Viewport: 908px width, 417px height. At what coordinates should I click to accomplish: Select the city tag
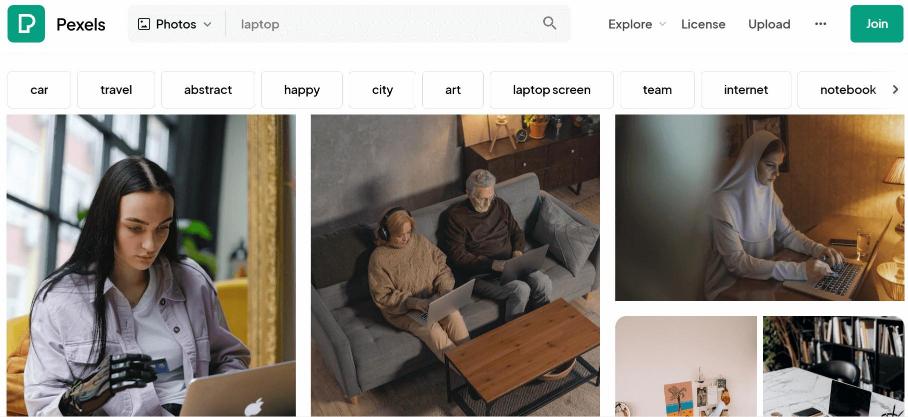[x=382, y=90]
